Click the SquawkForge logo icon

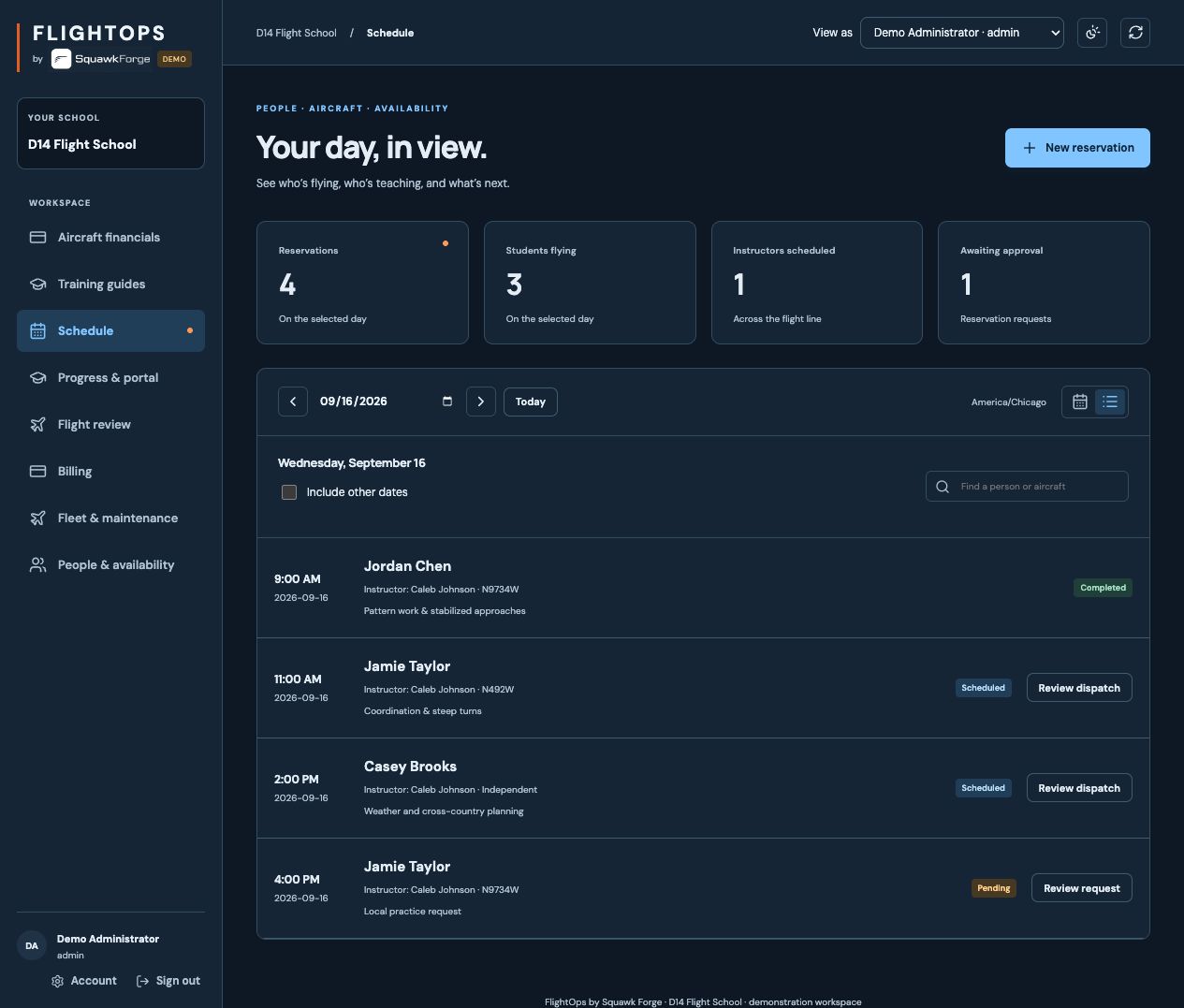(x=61, y=59)
